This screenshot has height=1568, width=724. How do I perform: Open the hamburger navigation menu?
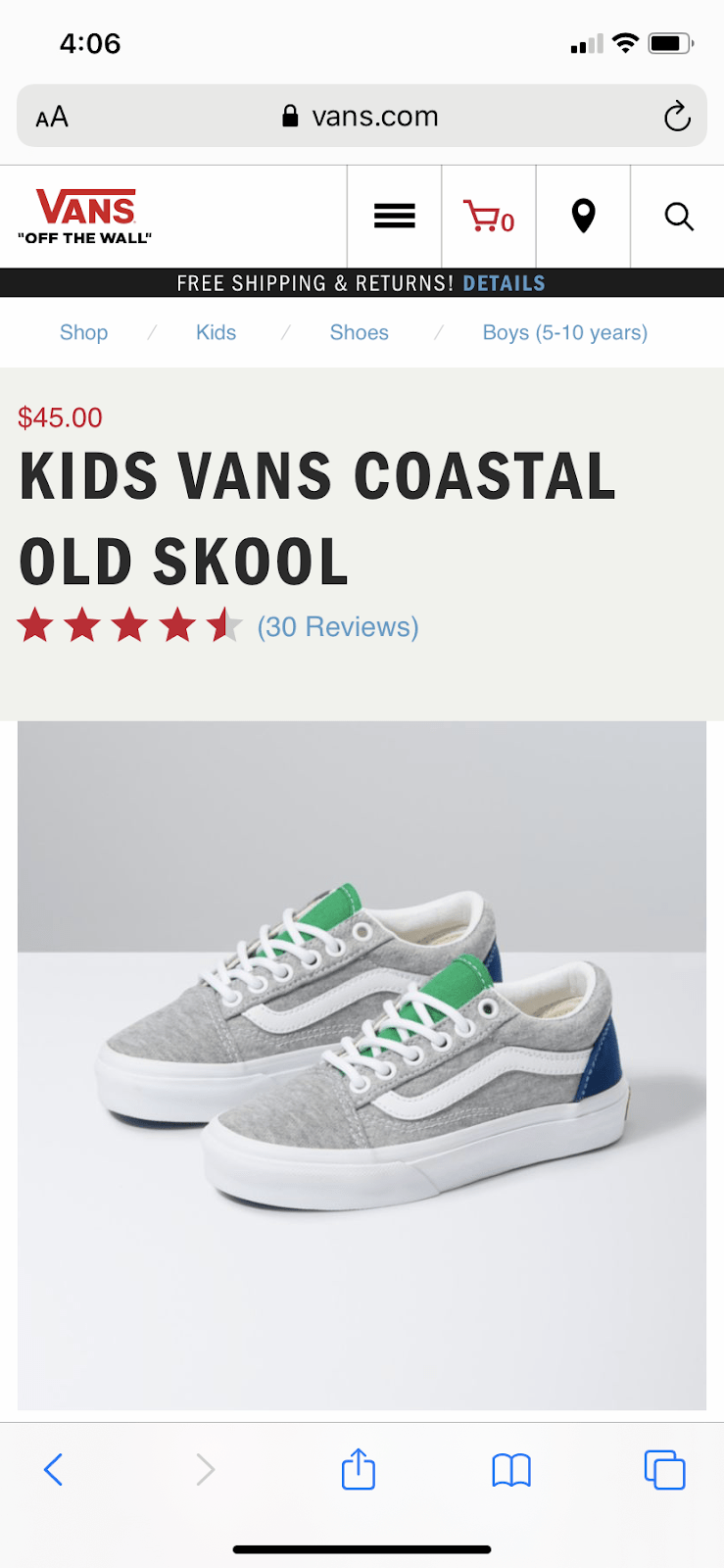pos(394,216)
